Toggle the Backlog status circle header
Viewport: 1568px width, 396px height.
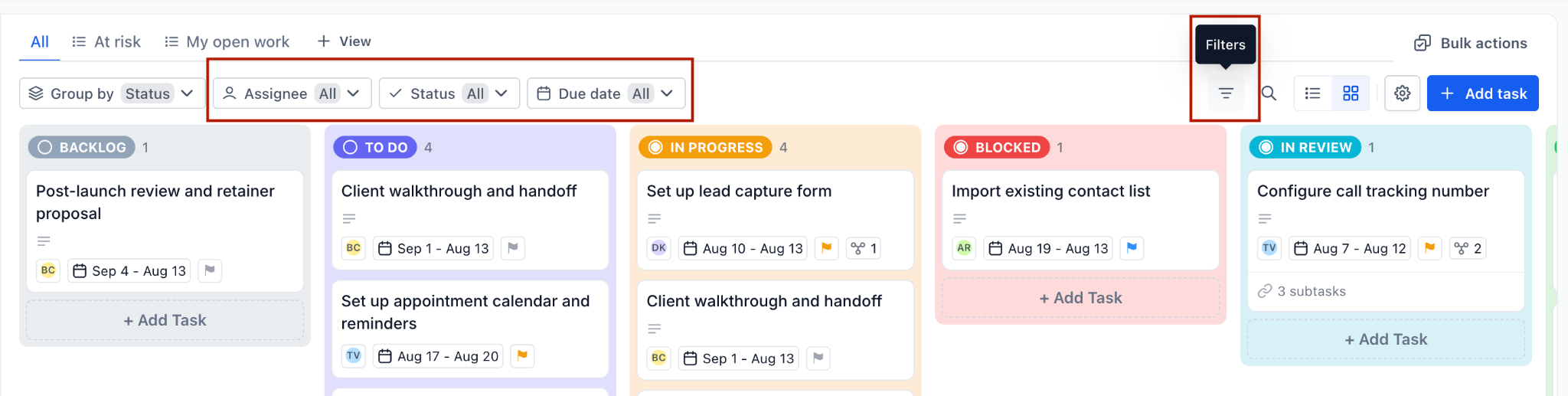45,147
